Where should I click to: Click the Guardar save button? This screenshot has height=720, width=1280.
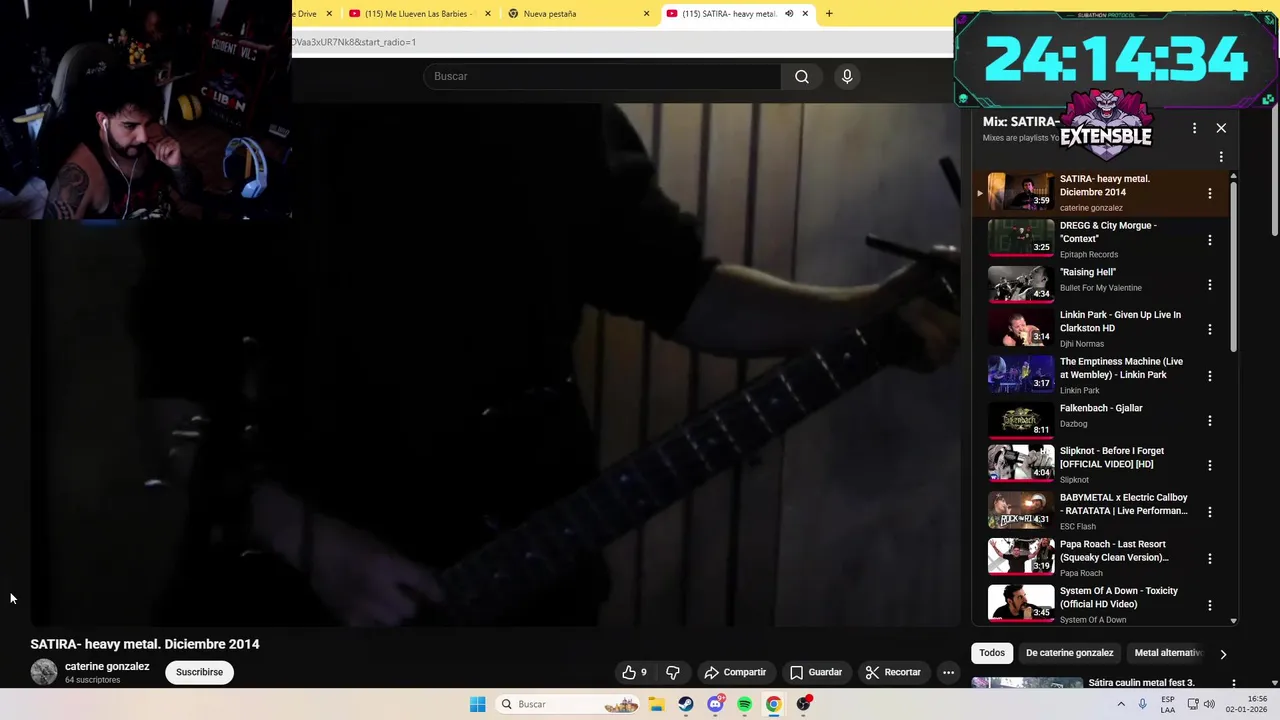(816, 672)
